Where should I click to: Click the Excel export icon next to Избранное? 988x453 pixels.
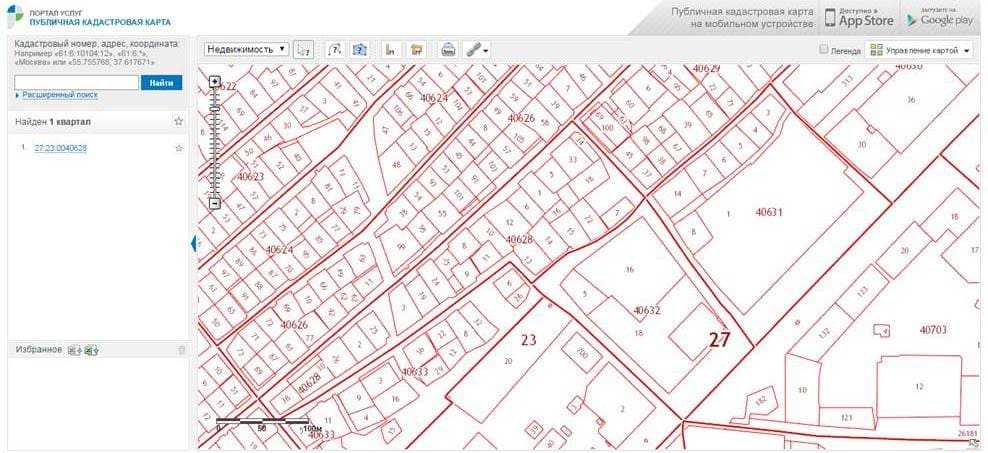click(x=91, y=350)
